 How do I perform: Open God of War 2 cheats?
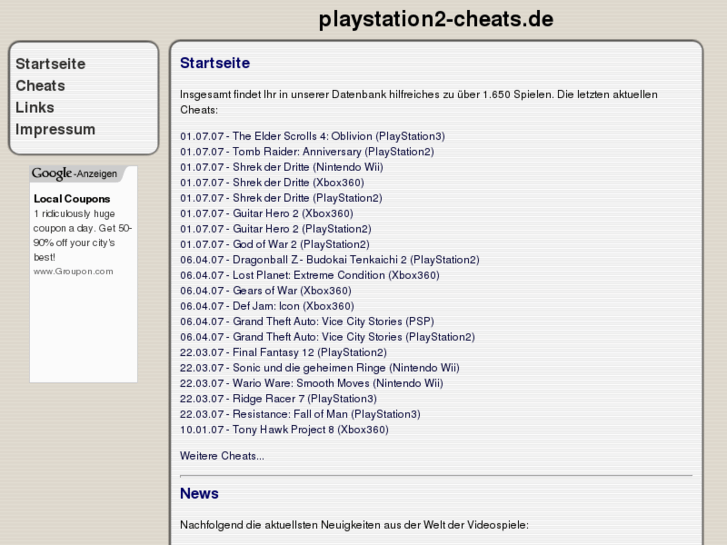point(274,244)
